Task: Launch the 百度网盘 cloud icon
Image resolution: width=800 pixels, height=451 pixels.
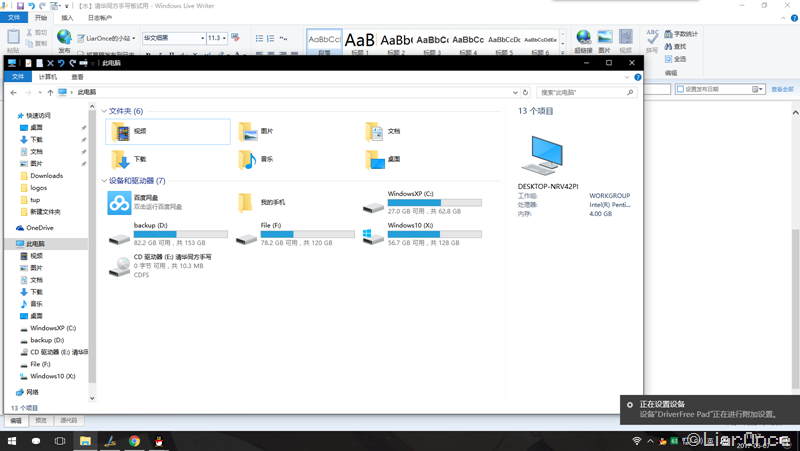Action: pos(119,203)
